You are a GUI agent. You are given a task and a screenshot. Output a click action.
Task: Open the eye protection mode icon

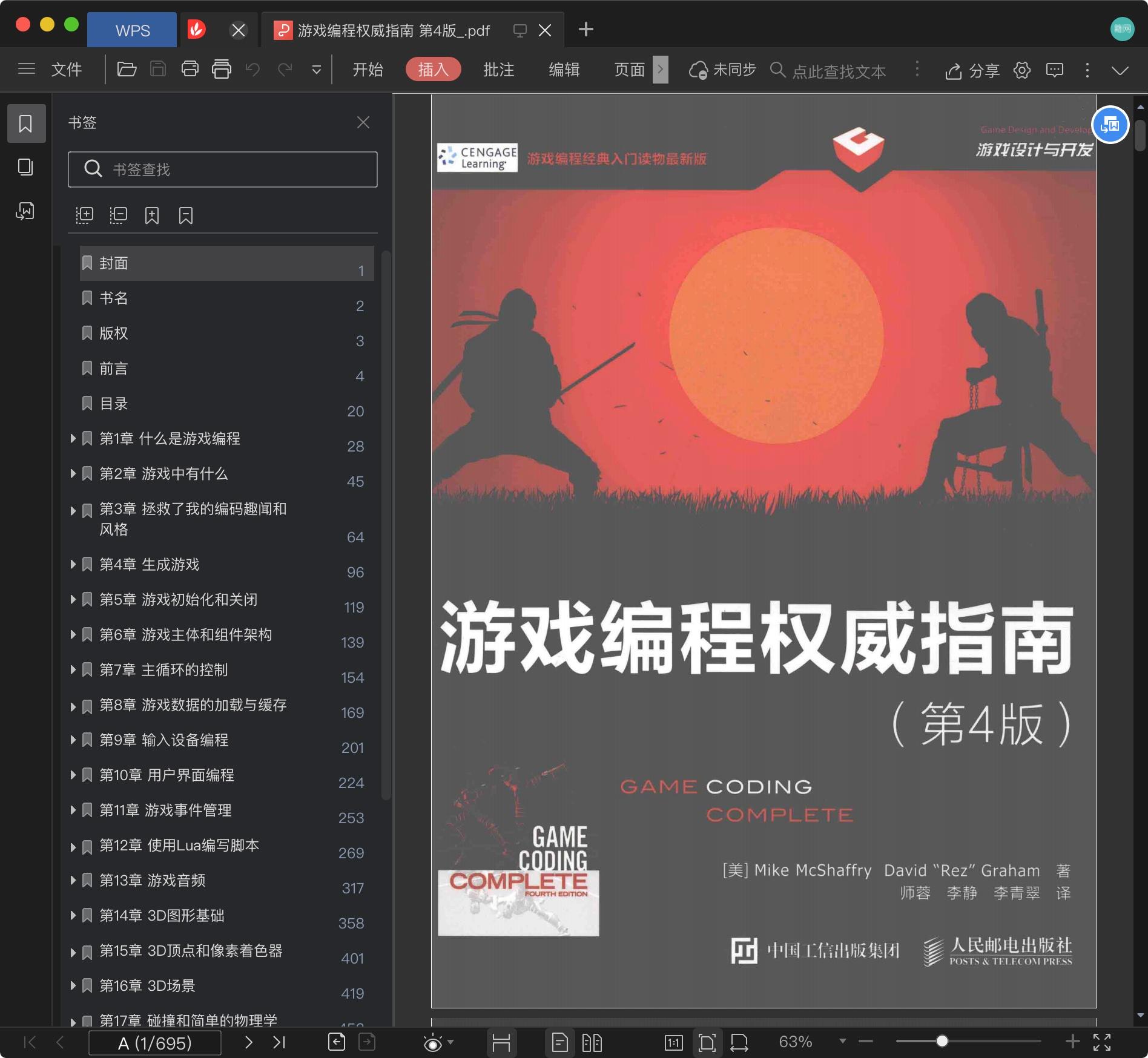click(433, 1043)
